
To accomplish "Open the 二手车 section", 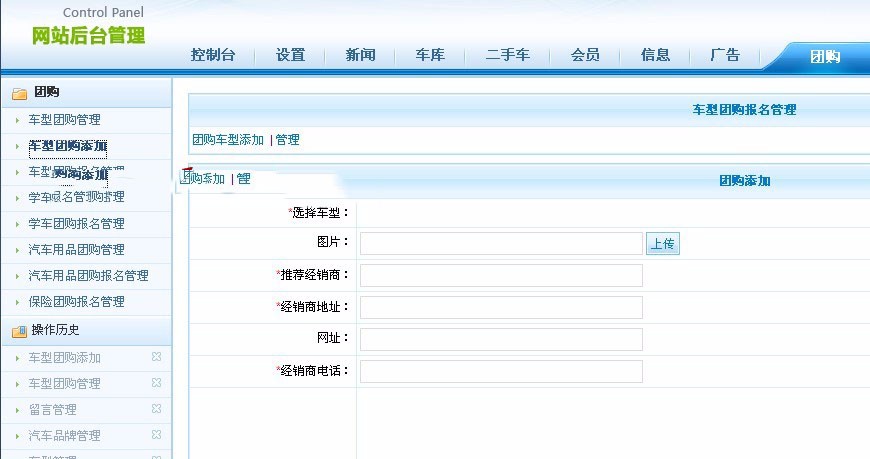I will (x=507, y=55).
